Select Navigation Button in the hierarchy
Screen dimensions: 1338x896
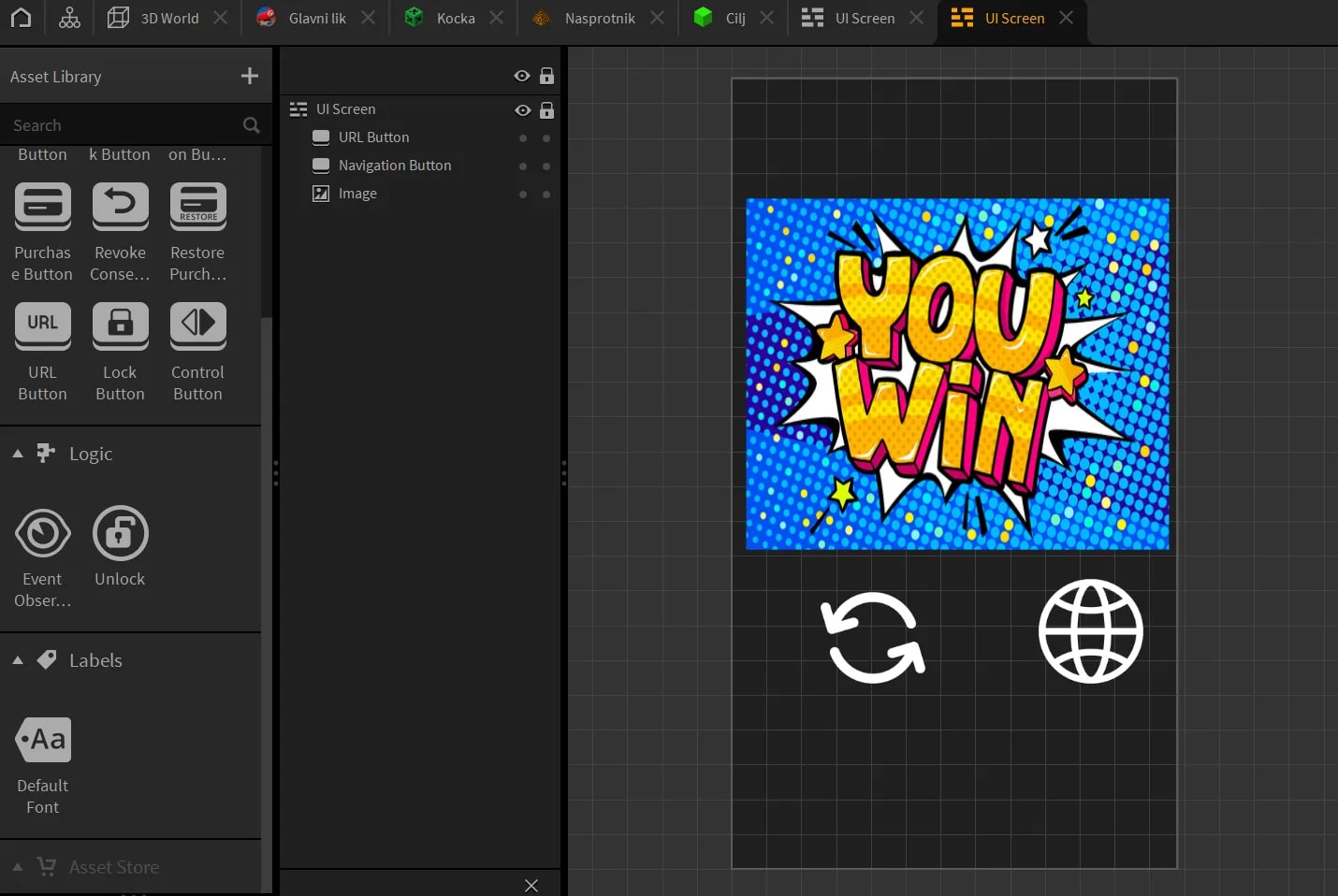(394, 166)
